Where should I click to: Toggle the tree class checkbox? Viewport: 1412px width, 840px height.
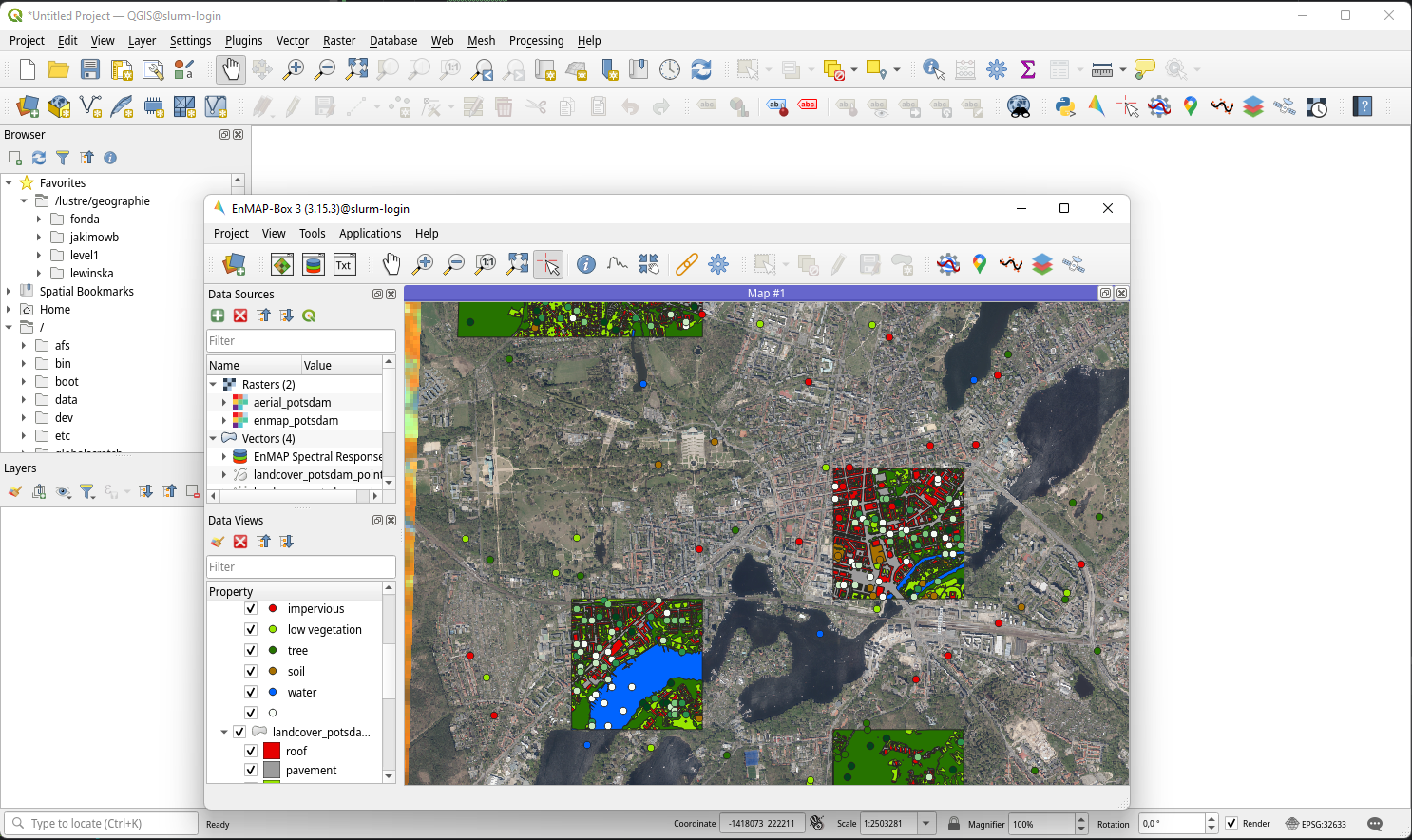click(251, 650)
